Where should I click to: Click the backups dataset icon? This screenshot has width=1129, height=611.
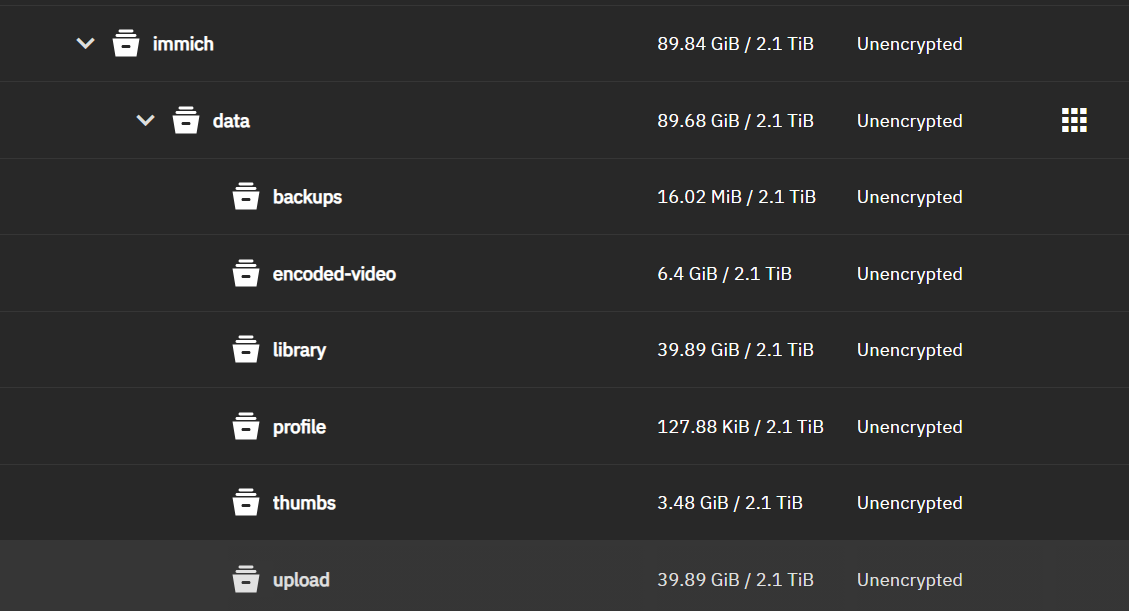(246, 196)
